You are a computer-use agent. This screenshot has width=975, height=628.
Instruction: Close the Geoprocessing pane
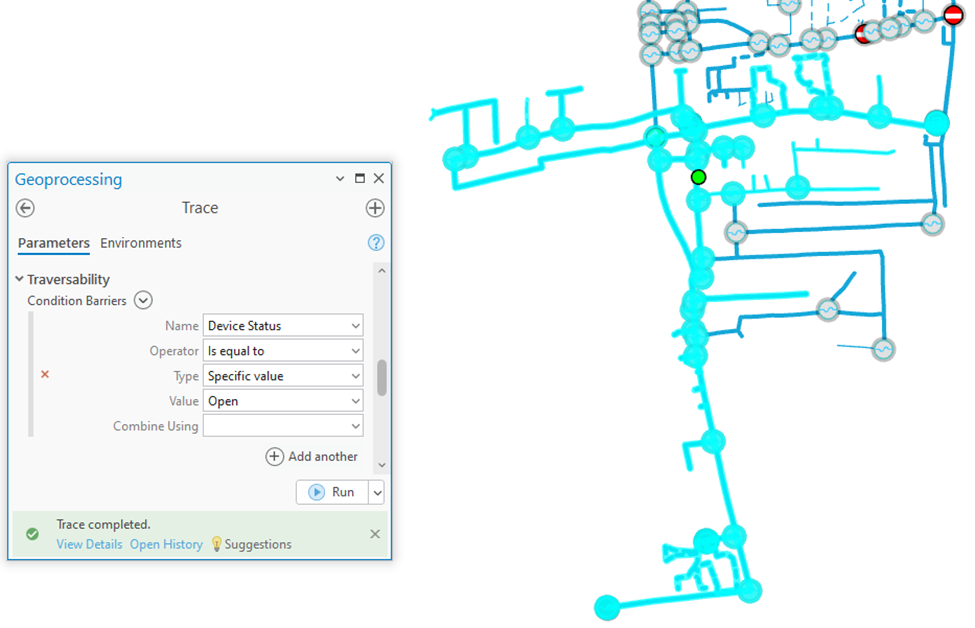click(x=379, y=178)
